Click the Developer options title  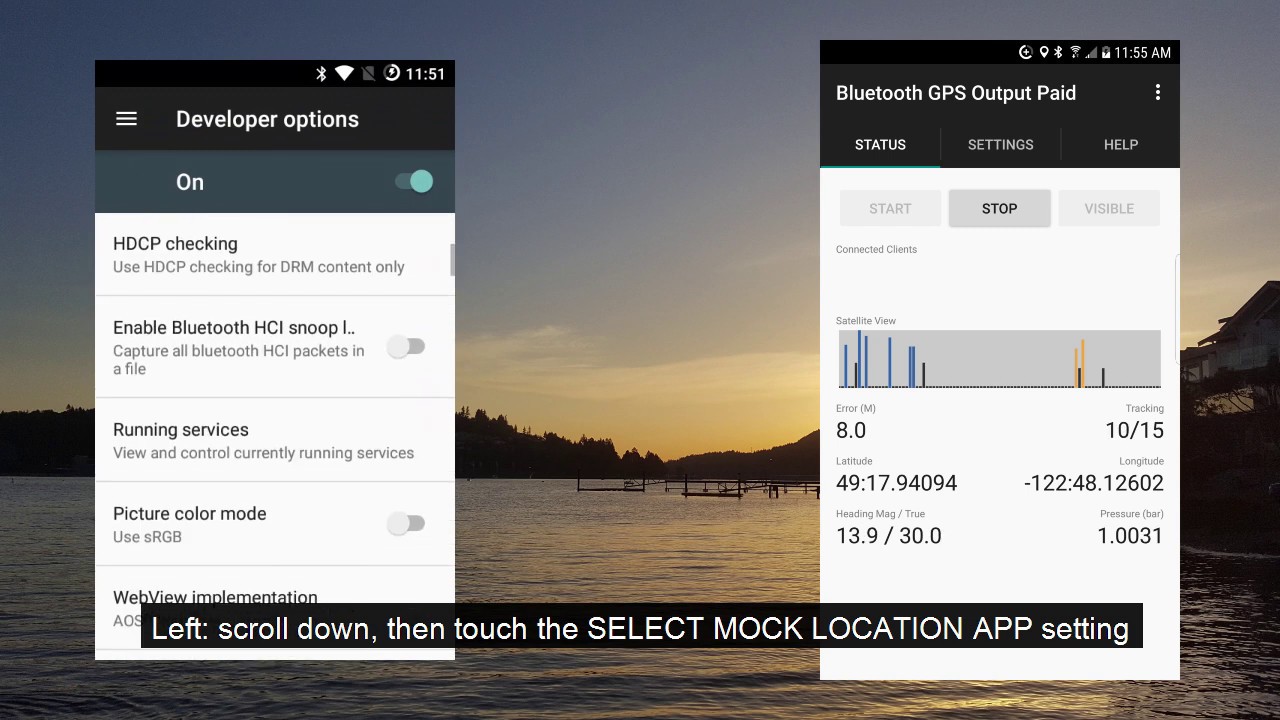click(x=267, y=119)
